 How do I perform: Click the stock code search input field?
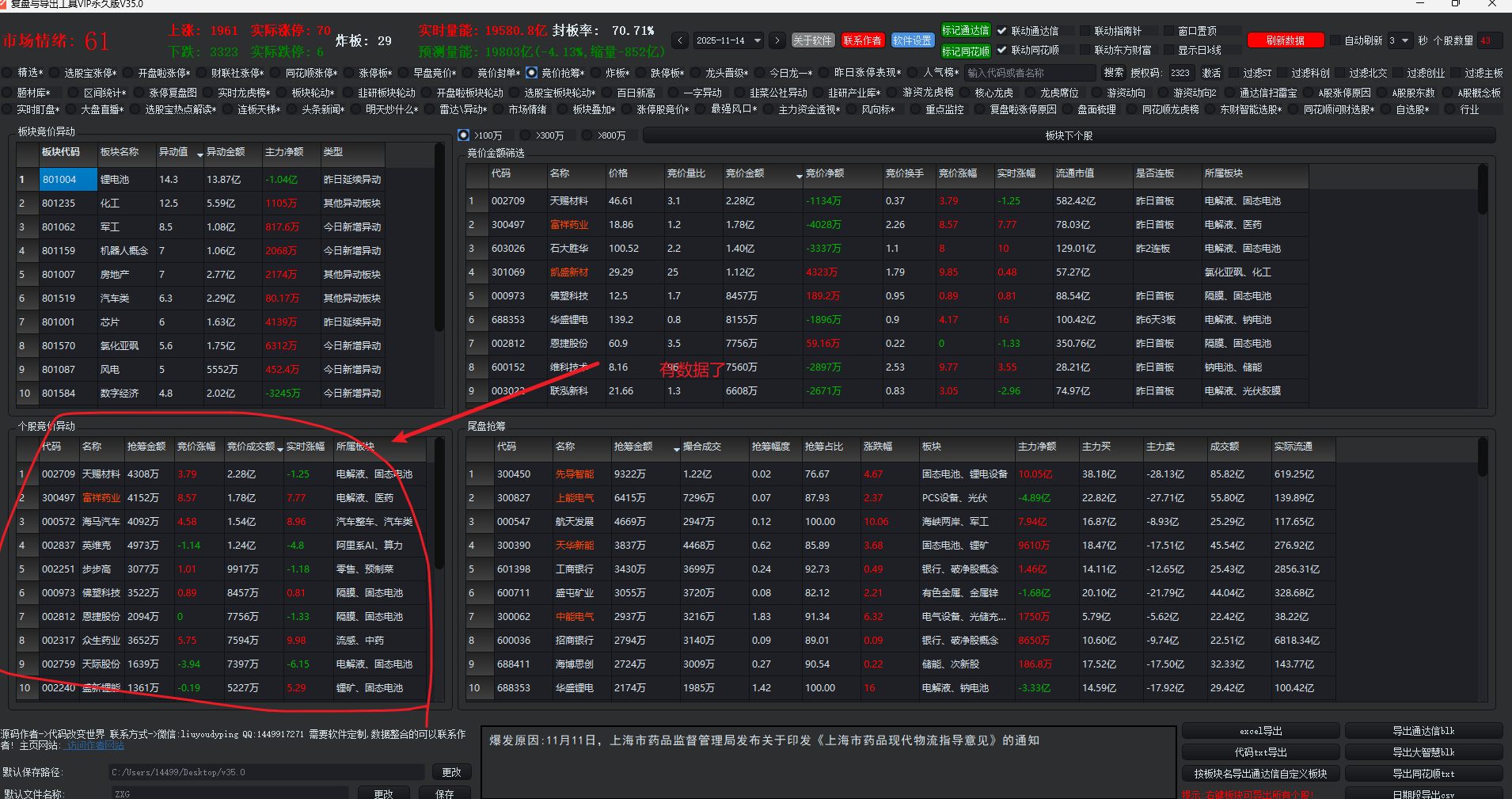point(1030,73)
